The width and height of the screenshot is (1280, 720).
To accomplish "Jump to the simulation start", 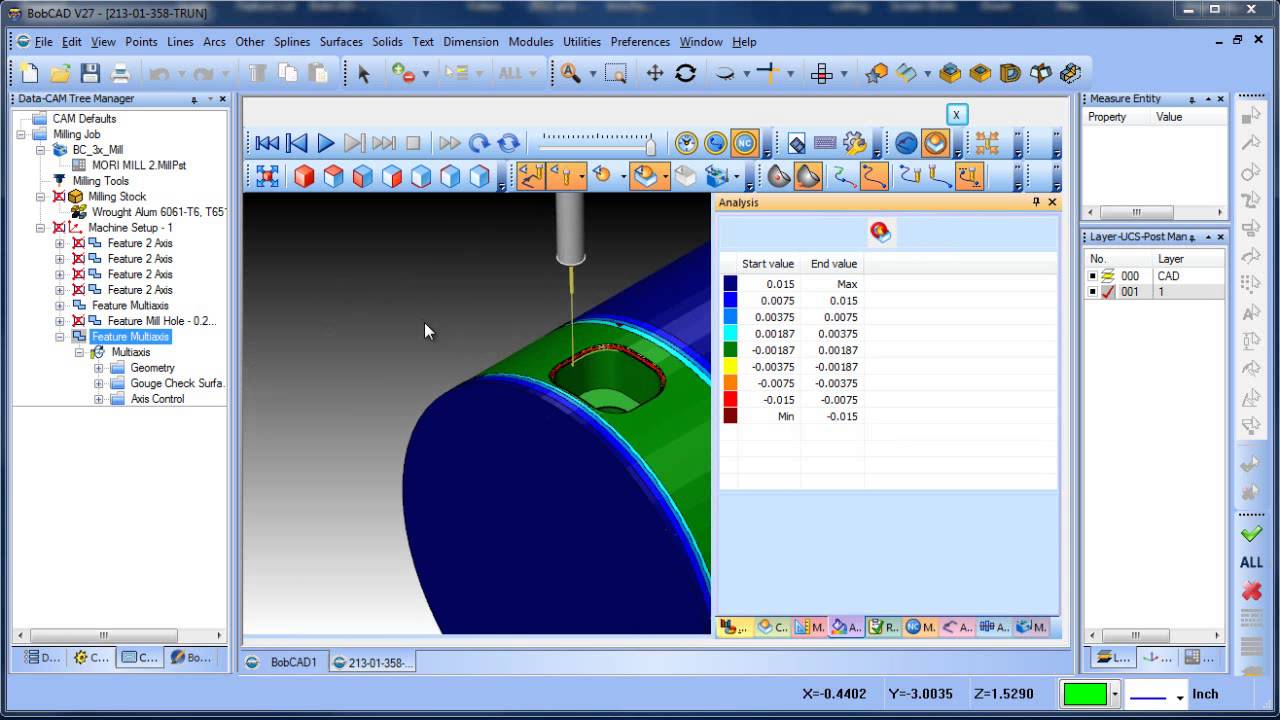I will pos(267,144).
